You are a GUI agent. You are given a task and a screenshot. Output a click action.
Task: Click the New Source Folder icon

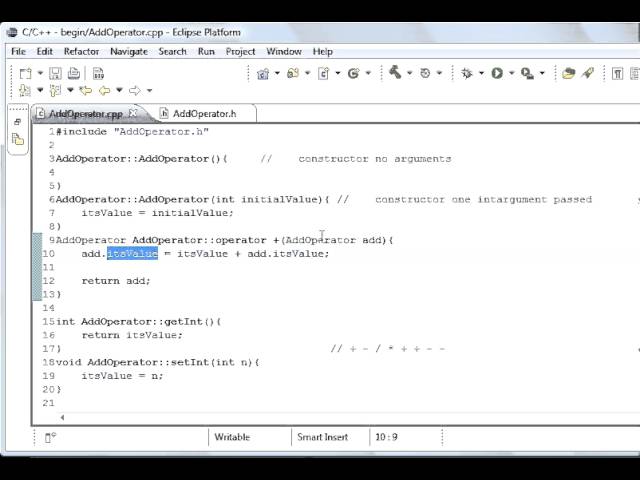[293, 73]
